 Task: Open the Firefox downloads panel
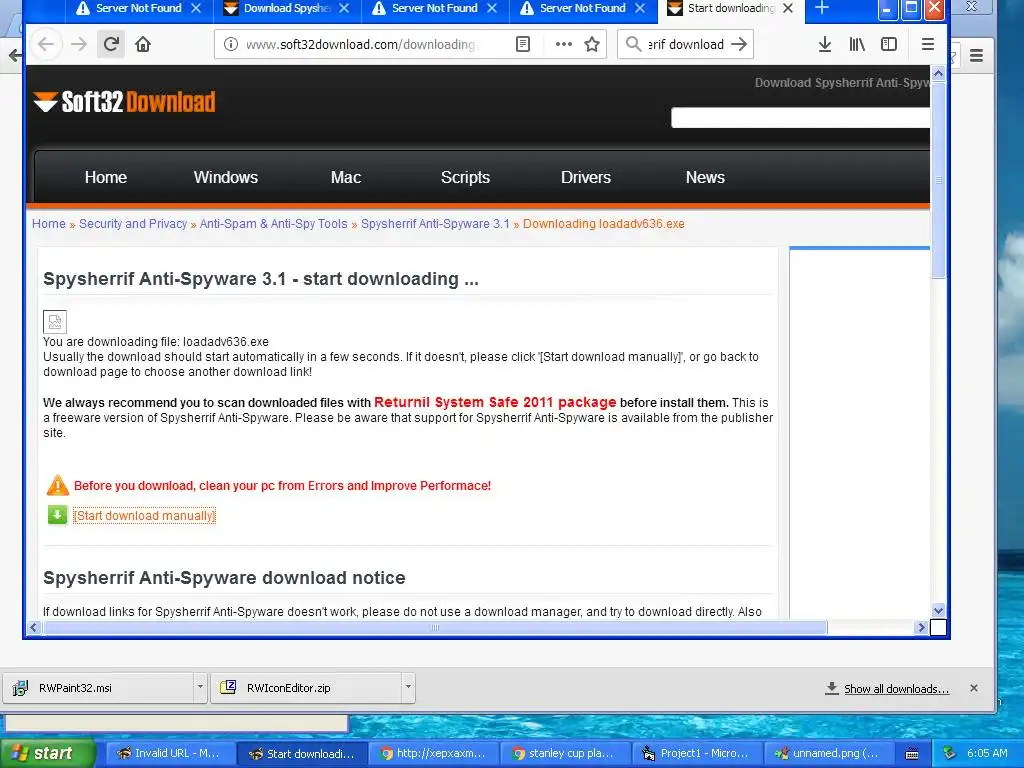point(825,44)
